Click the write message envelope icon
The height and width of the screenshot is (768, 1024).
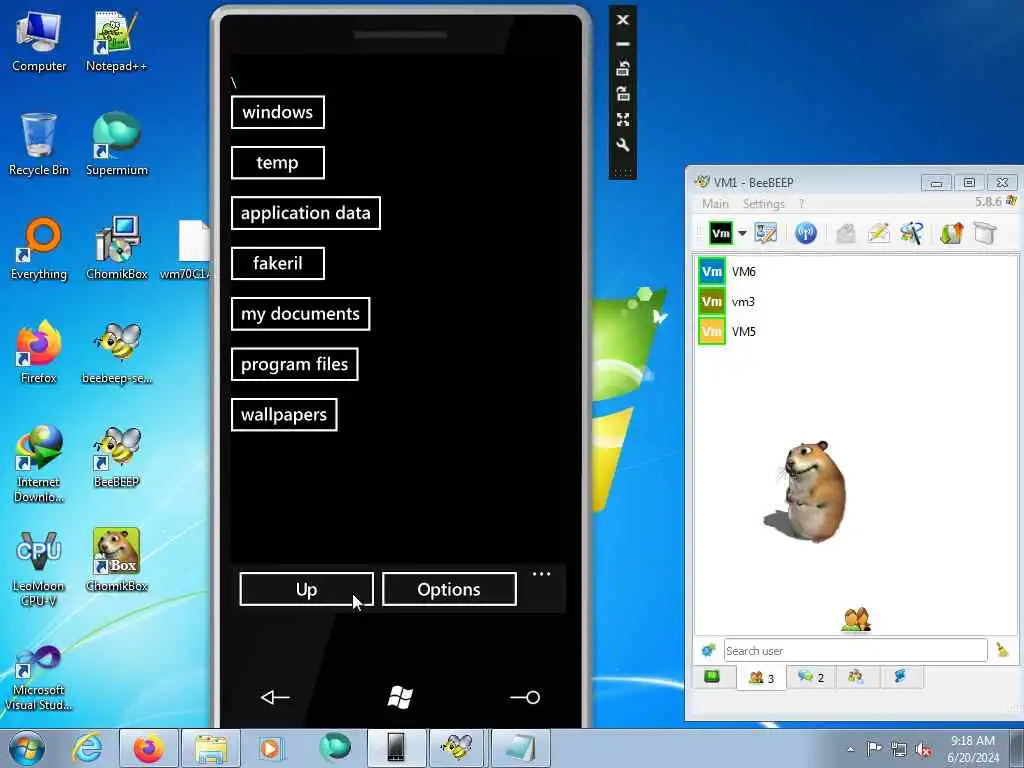tap(878, 233)
